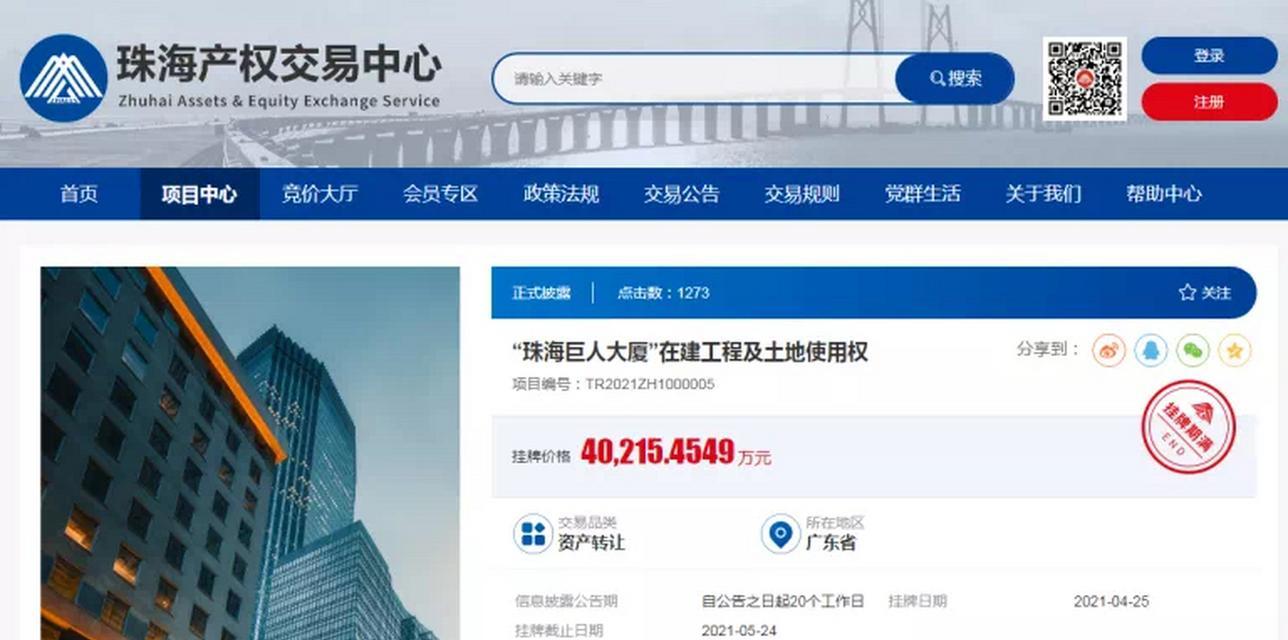
Task: Open the 竞价大厅 bidding hall menu
Action: pos(319,194)
